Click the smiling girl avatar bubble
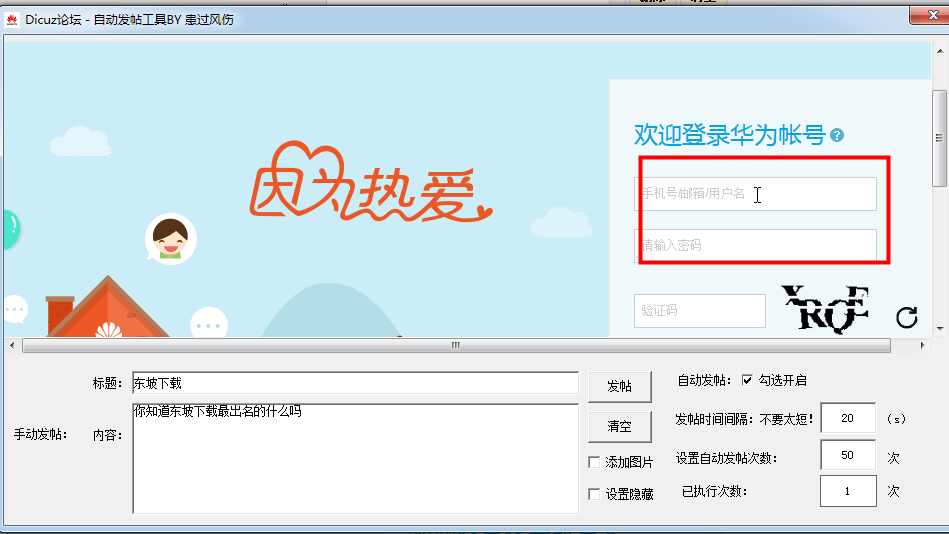Viewport: 949px width, 534px height. pos(171,239)
